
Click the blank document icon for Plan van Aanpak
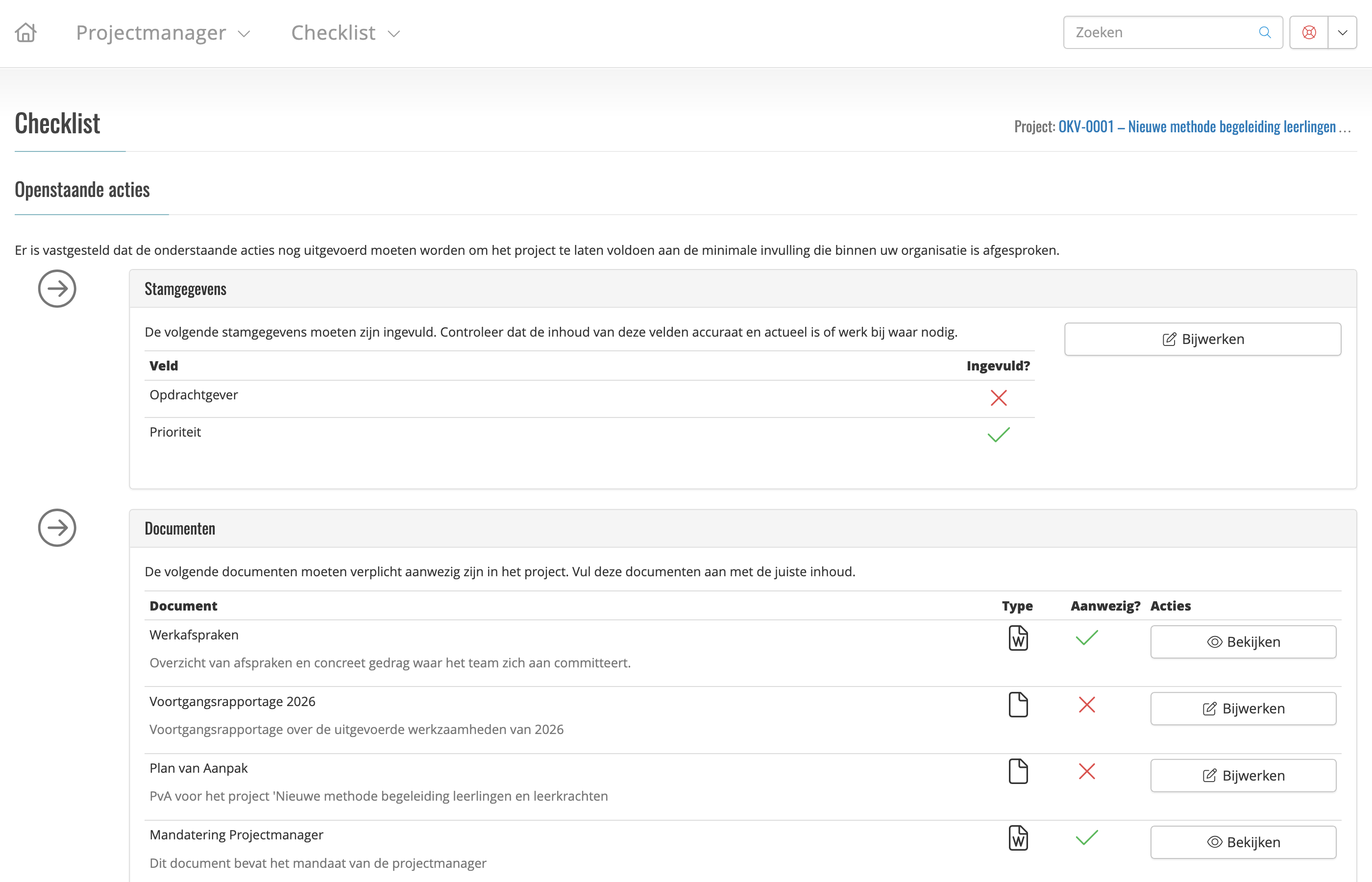[x=1018, y=771]
